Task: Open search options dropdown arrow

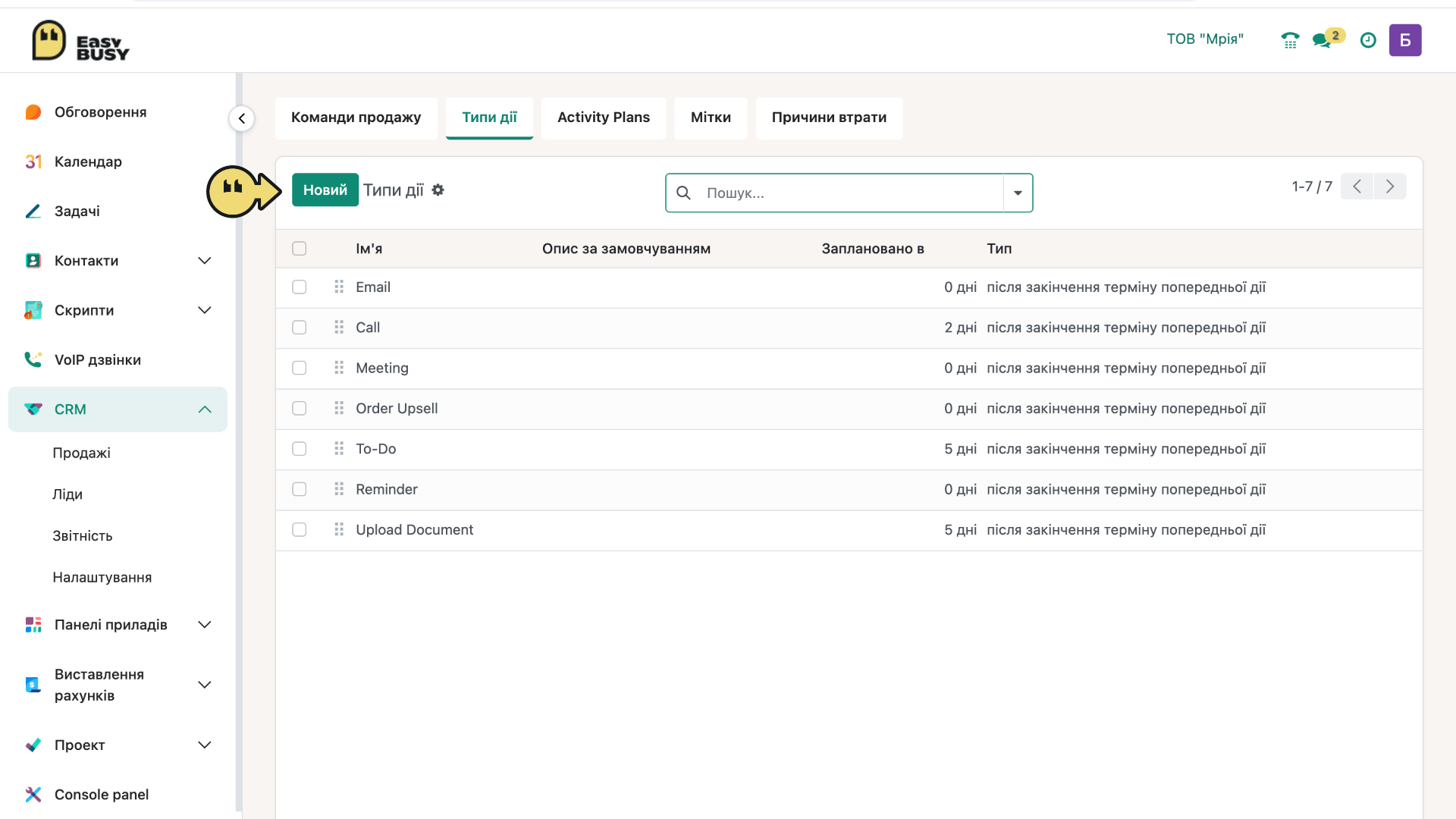Action: click(1018, 193)
